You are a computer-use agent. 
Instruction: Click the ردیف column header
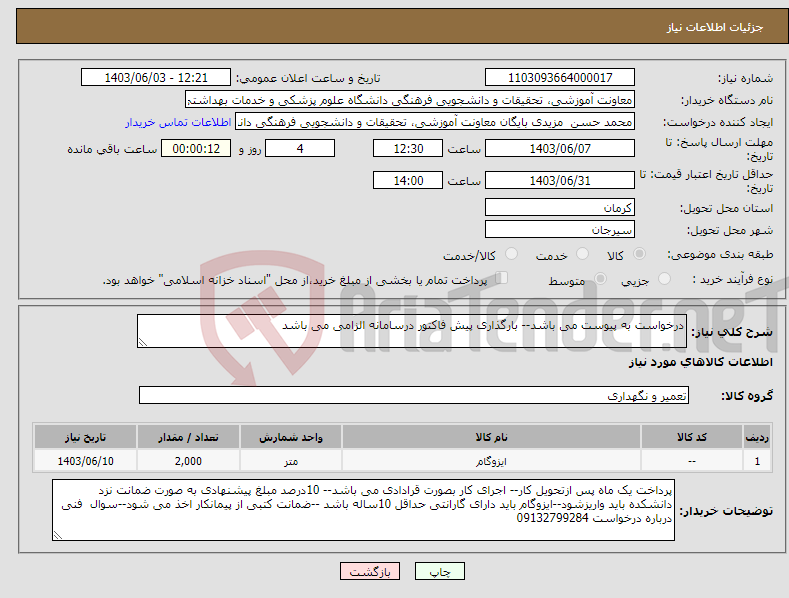pyautogui.click(x=757, y=437)
